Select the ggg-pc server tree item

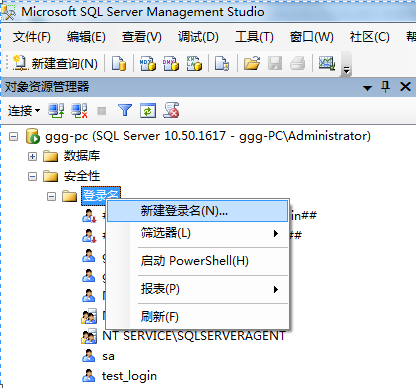(208, 136)
